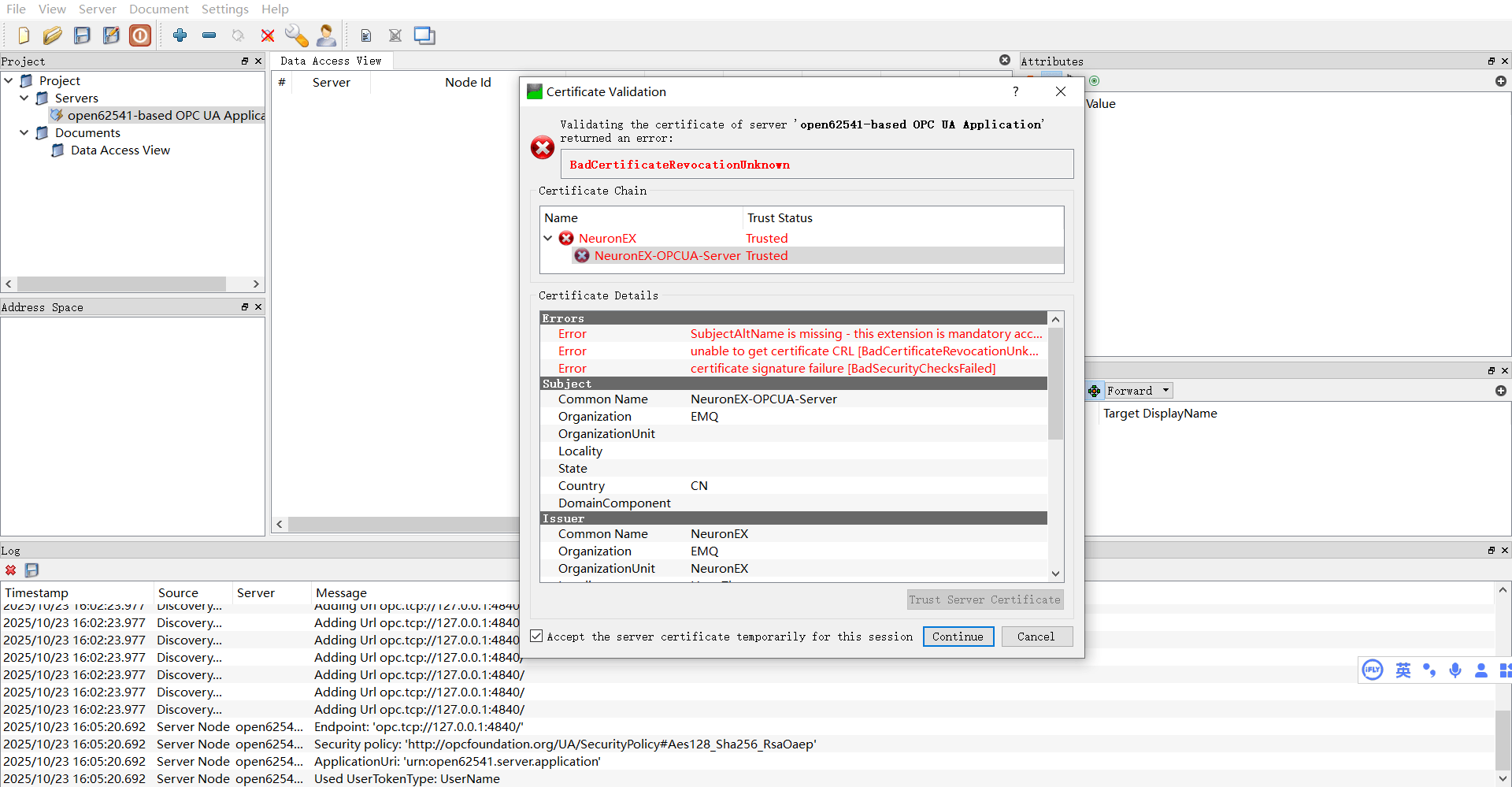Click the user identity person icon
Image resolution: width=1512 pixels, height=787 pixels.
[326, 35]
